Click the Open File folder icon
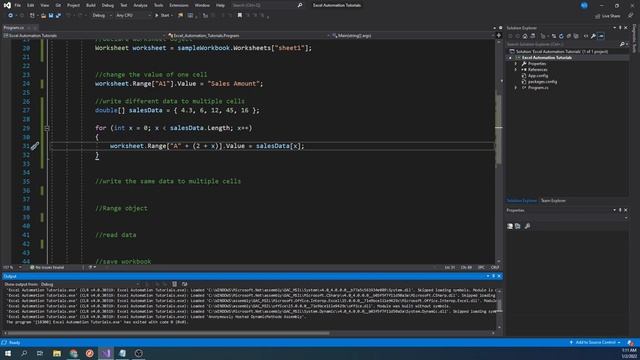 point(43,16)
